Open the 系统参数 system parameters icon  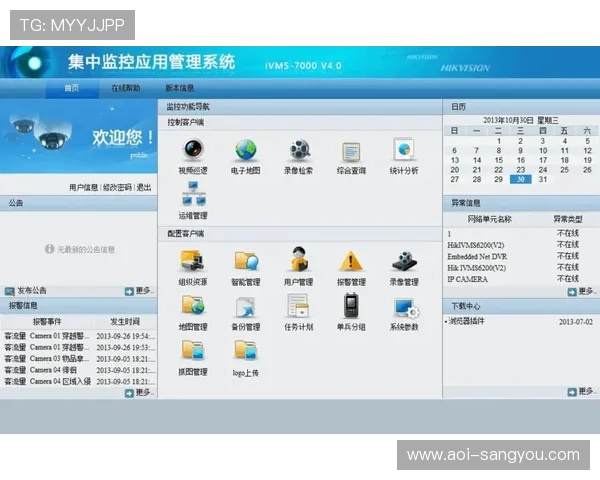coord(406,307)
